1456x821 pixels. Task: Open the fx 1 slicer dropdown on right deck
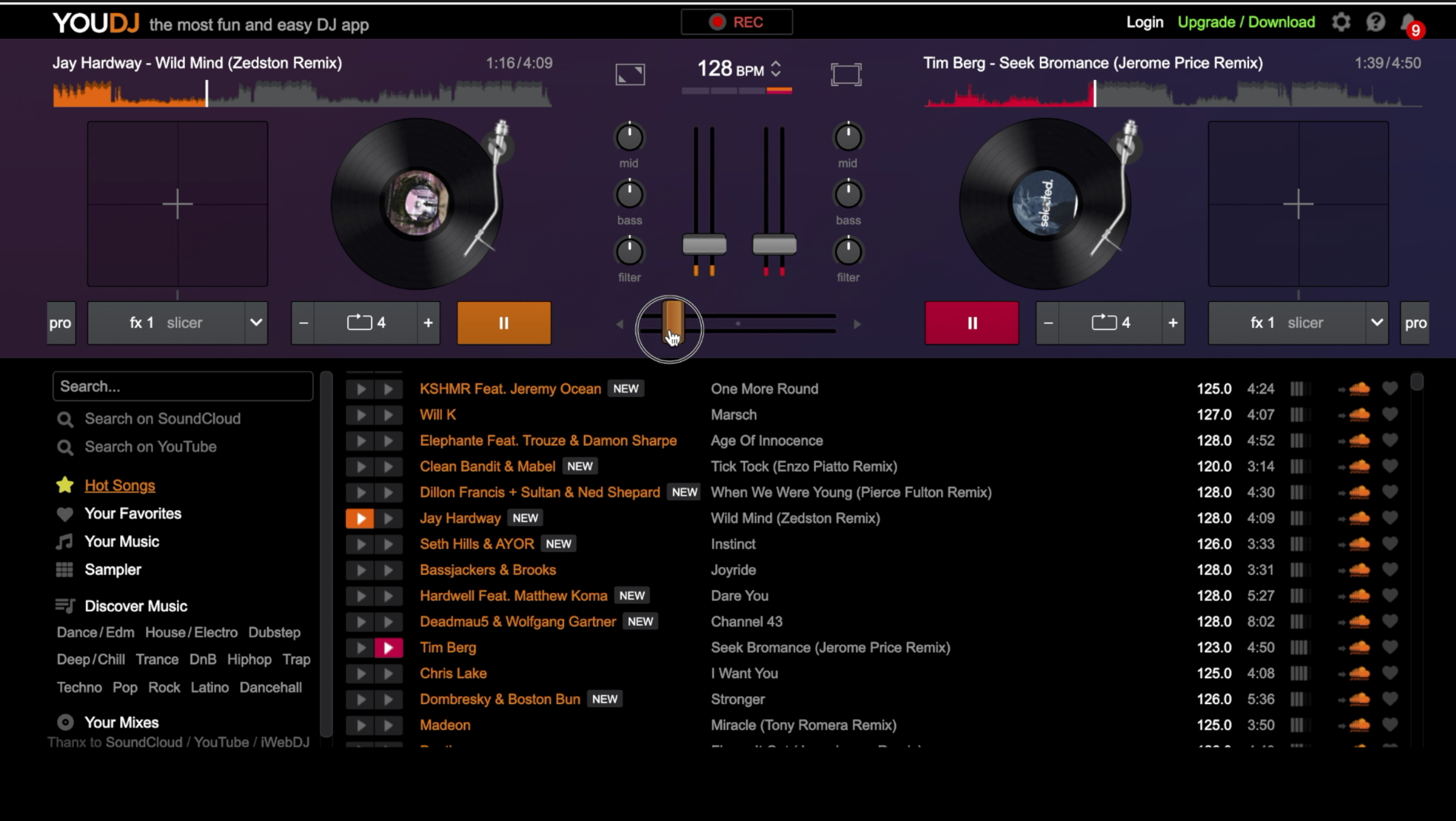1377,322
